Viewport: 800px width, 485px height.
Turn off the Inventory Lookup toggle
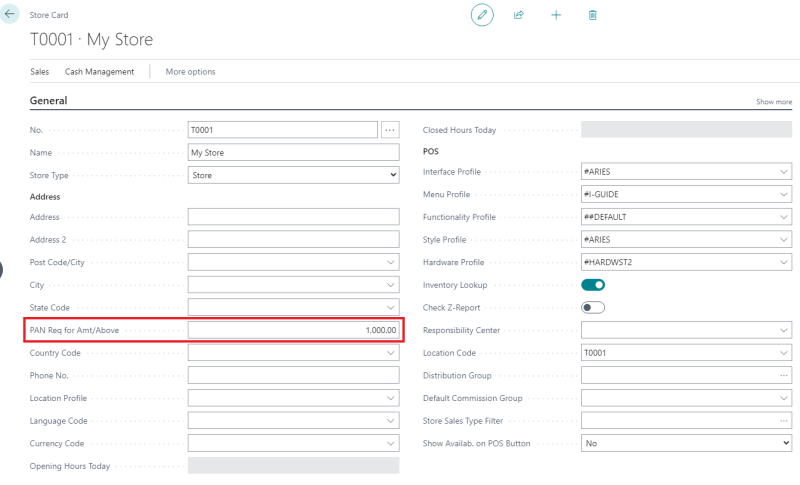pos(593,285)
